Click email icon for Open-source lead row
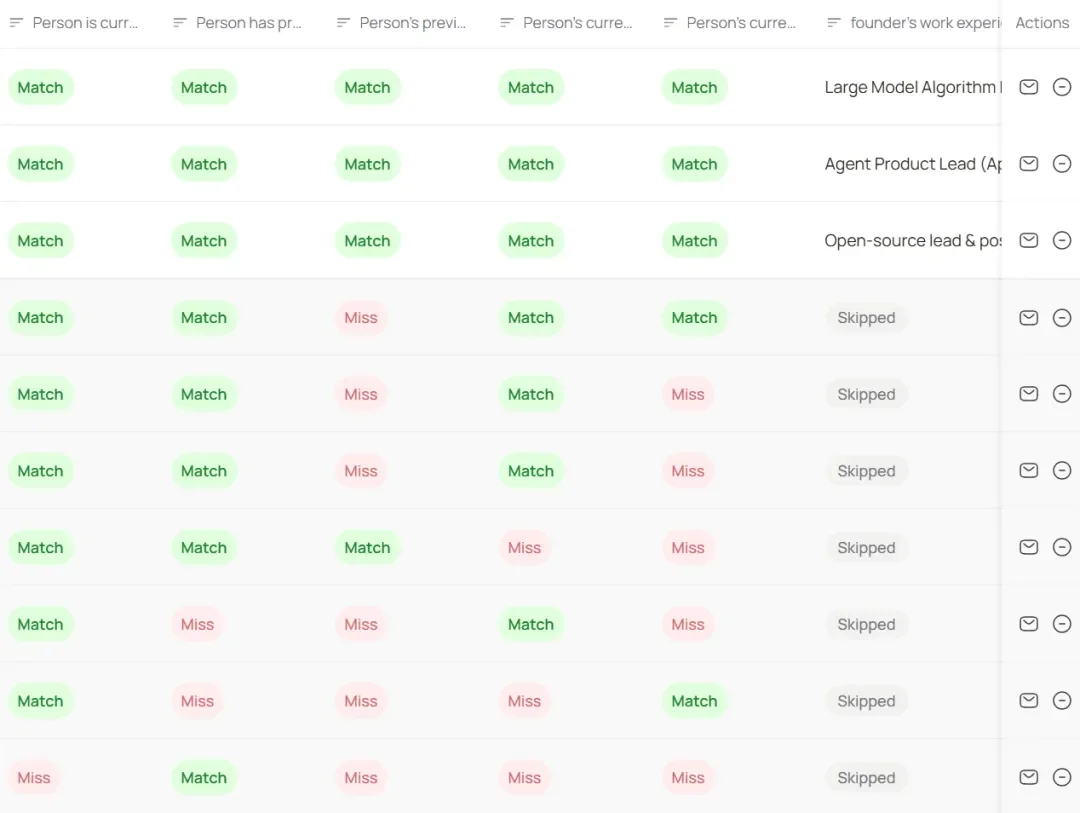This screenshot has width=1080, height=813. click(x=1028, y=240)
